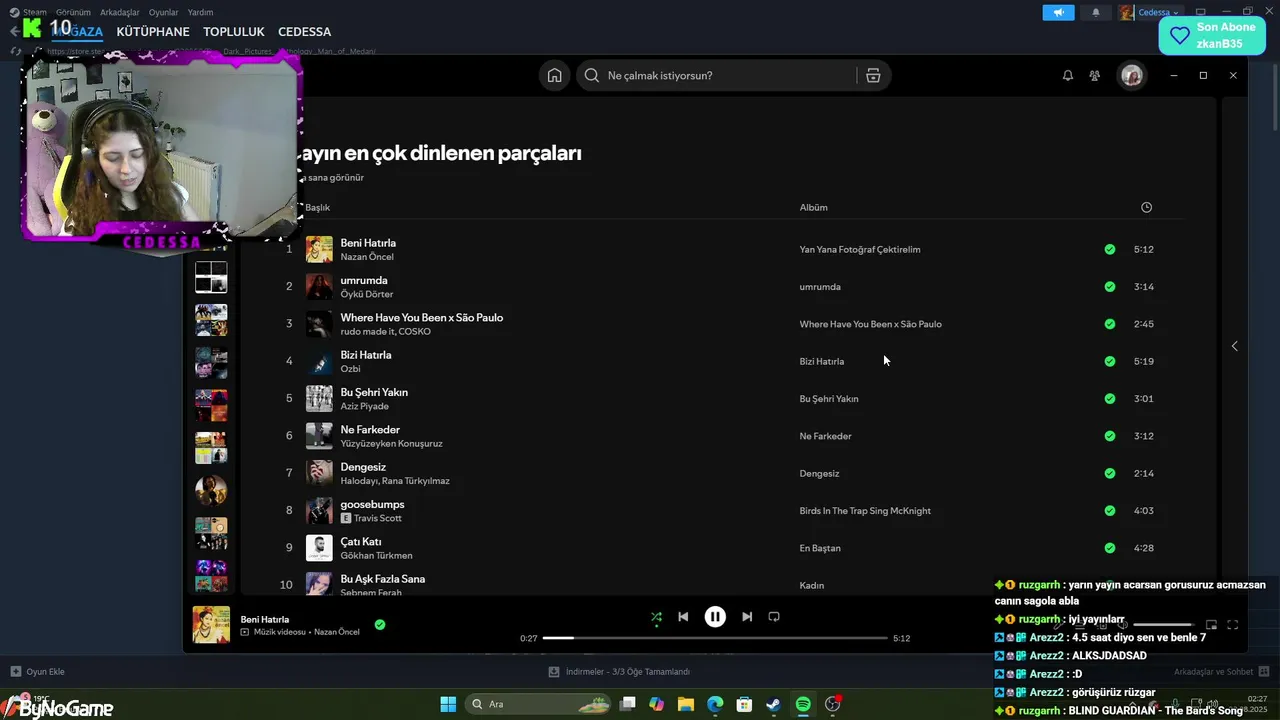Open artist Travis Scott link
This screenshot has height=720, width=1280.
(378, 518)
